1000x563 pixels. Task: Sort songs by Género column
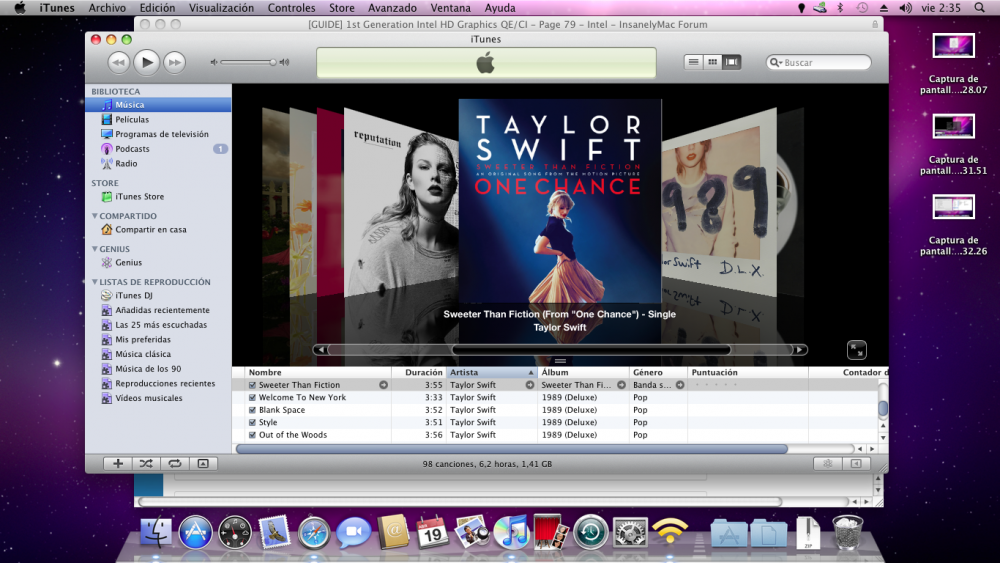pos(658,372)
